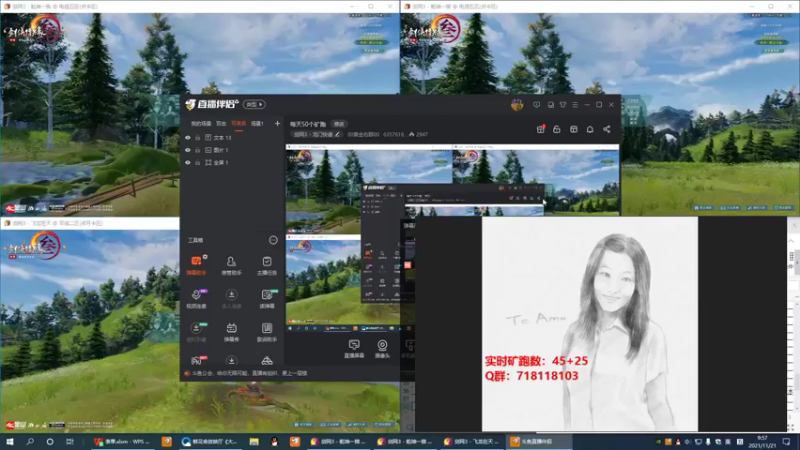This screenshot has height=450, width=800.
Task: Click the tool icon left of 弹幕秀
Action: point(196,332)
